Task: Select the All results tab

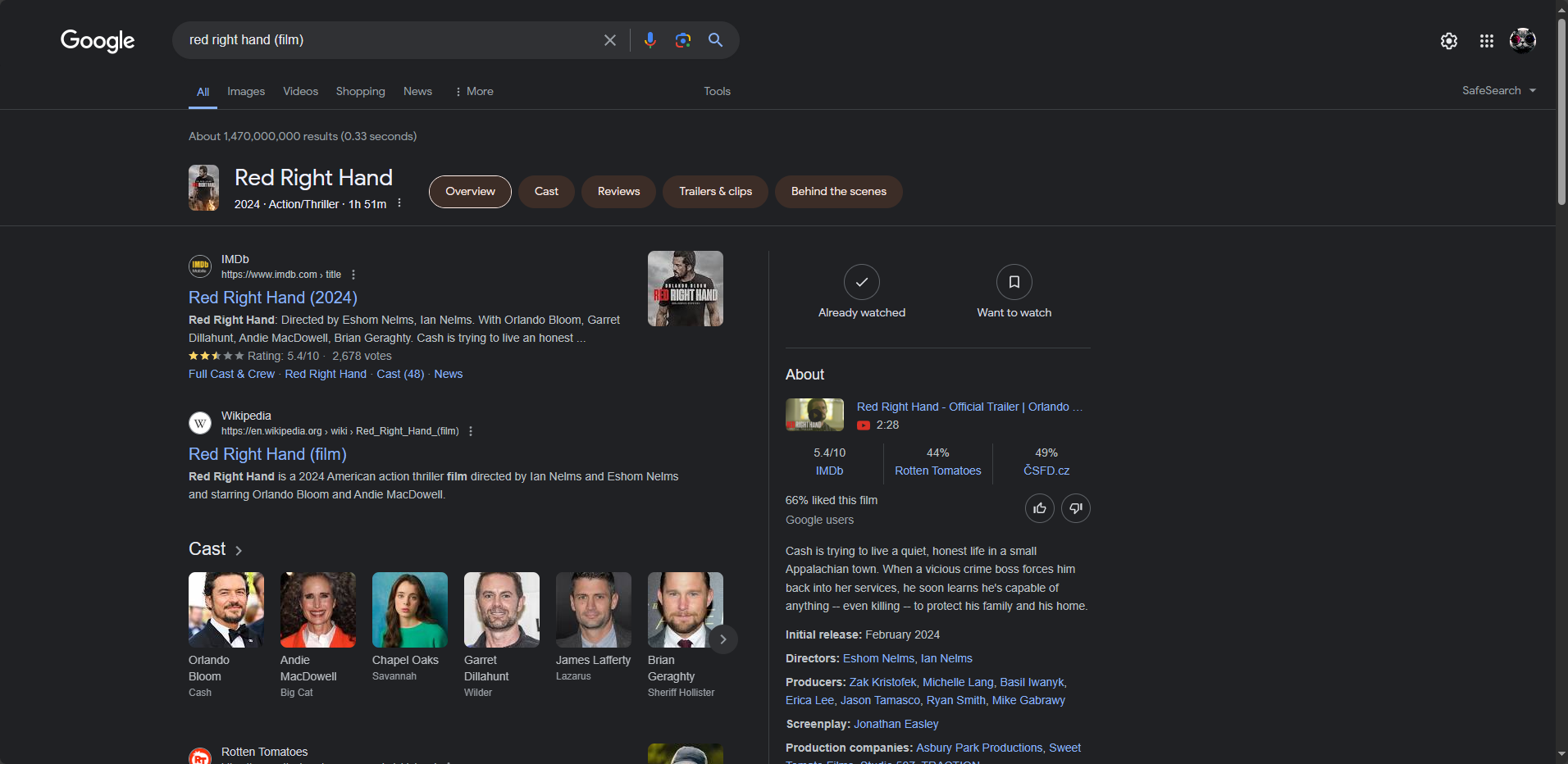Action: 203,93
